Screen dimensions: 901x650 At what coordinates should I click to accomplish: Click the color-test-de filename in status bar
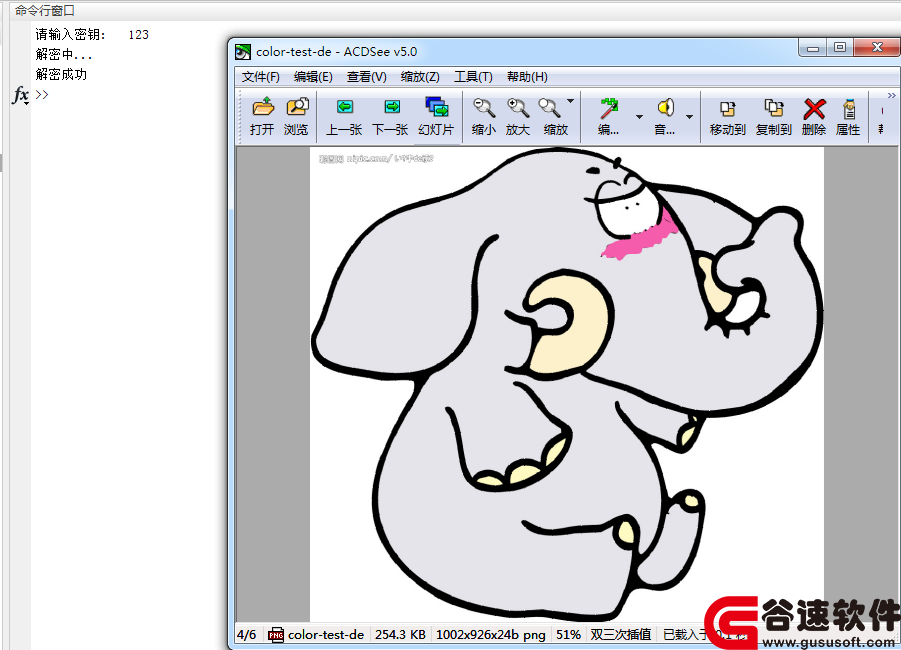pyautogui.click(x=326, y=634)
